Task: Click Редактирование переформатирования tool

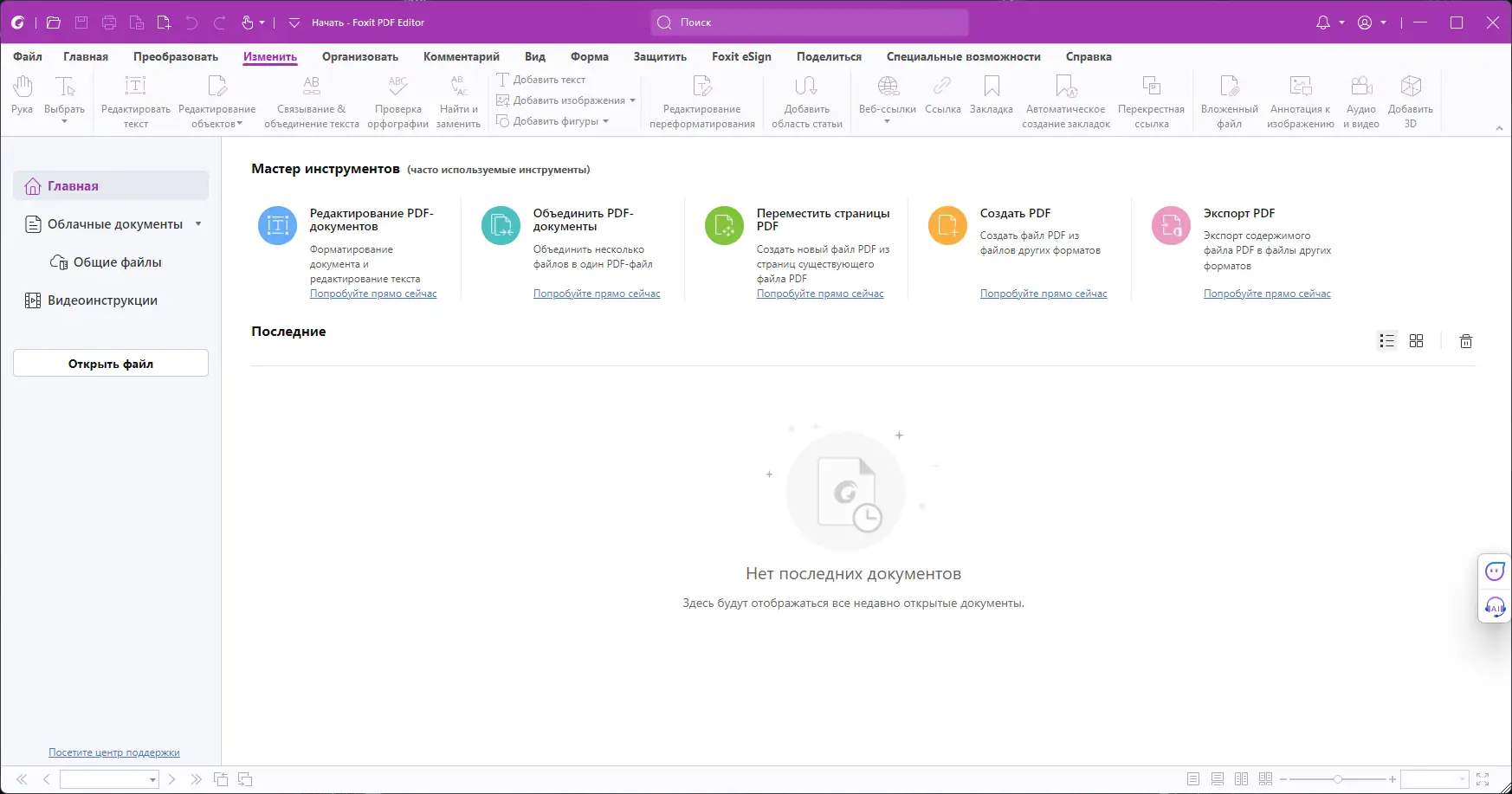Action: click(x=702, y=101)
